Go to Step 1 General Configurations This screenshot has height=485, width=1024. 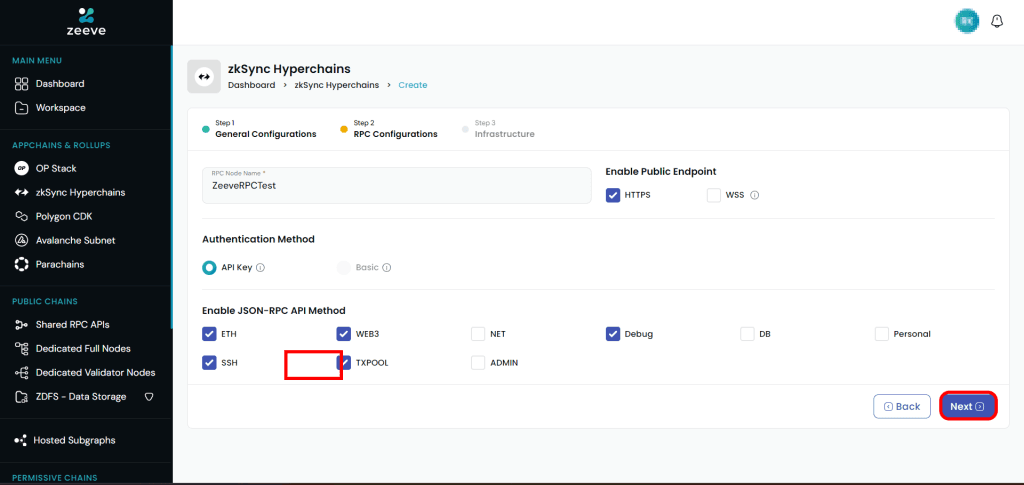coord(260,129)
